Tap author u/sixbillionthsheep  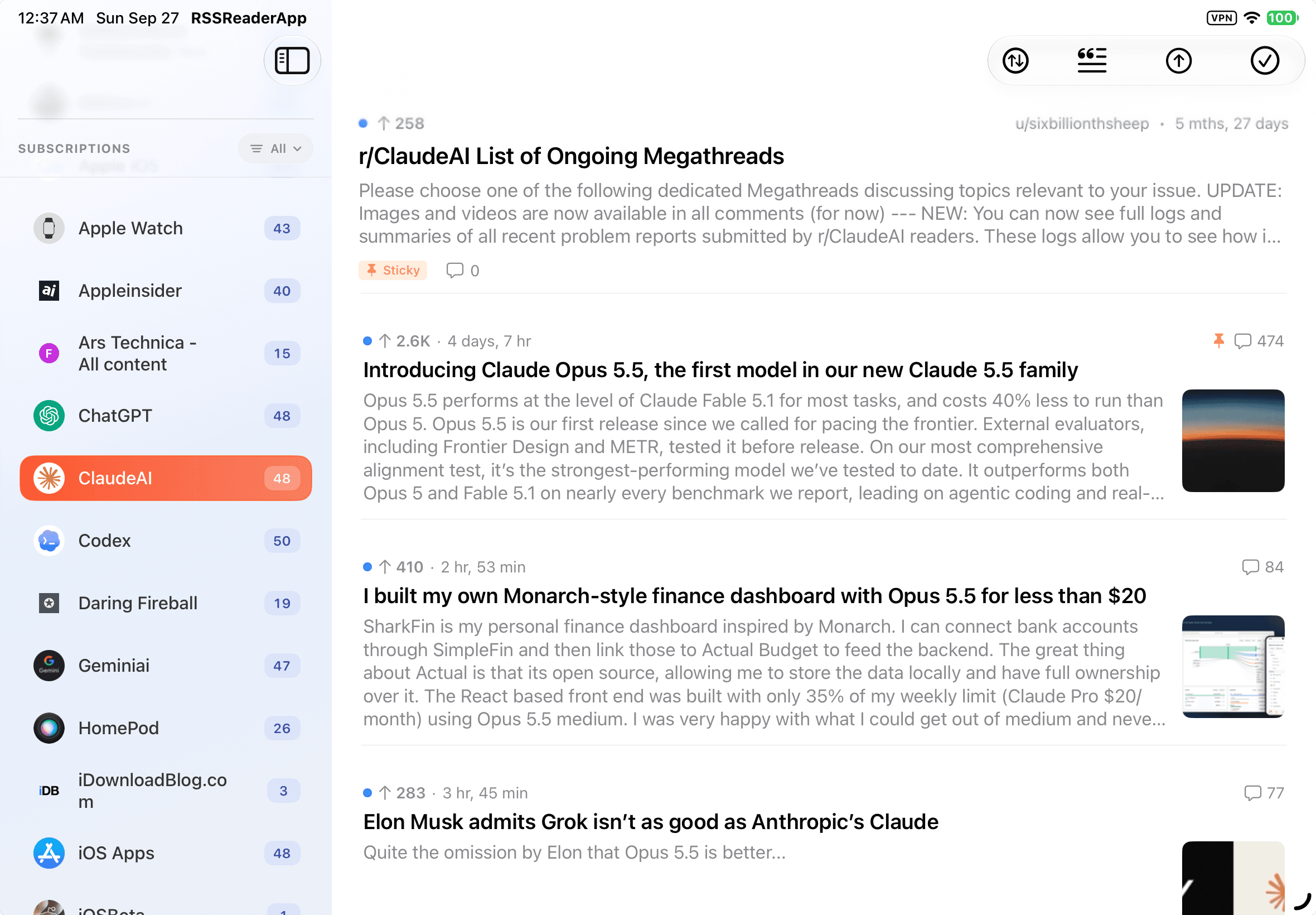(1082, 123)
